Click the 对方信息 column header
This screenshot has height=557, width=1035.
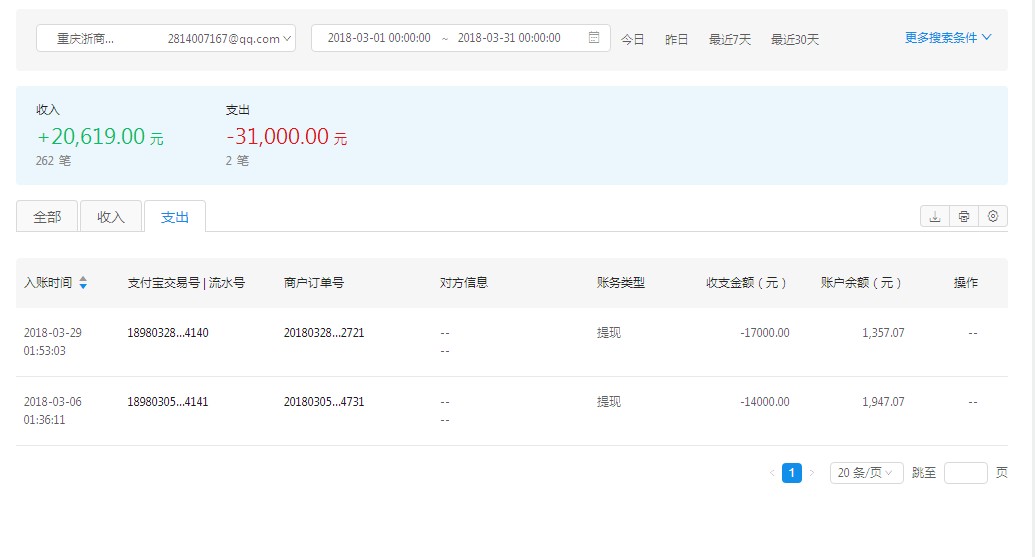click(464, 282)
